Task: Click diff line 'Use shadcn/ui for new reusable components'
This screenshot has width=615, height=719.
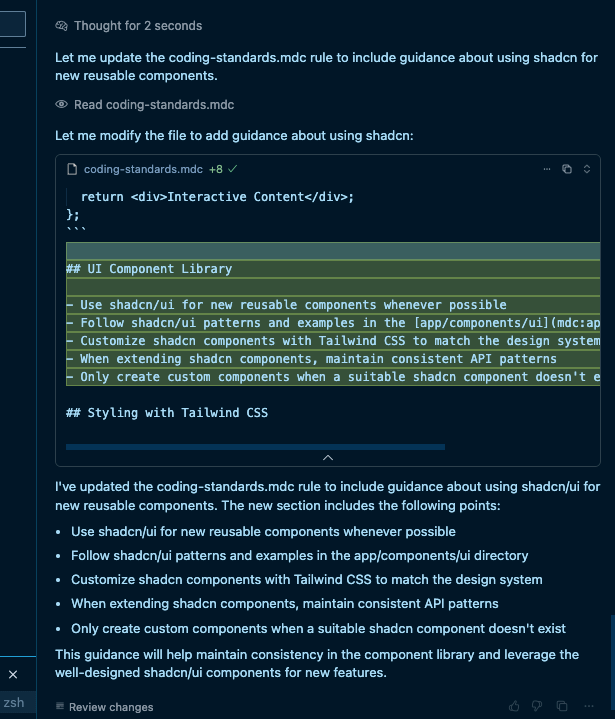Action: coord(333,305)
